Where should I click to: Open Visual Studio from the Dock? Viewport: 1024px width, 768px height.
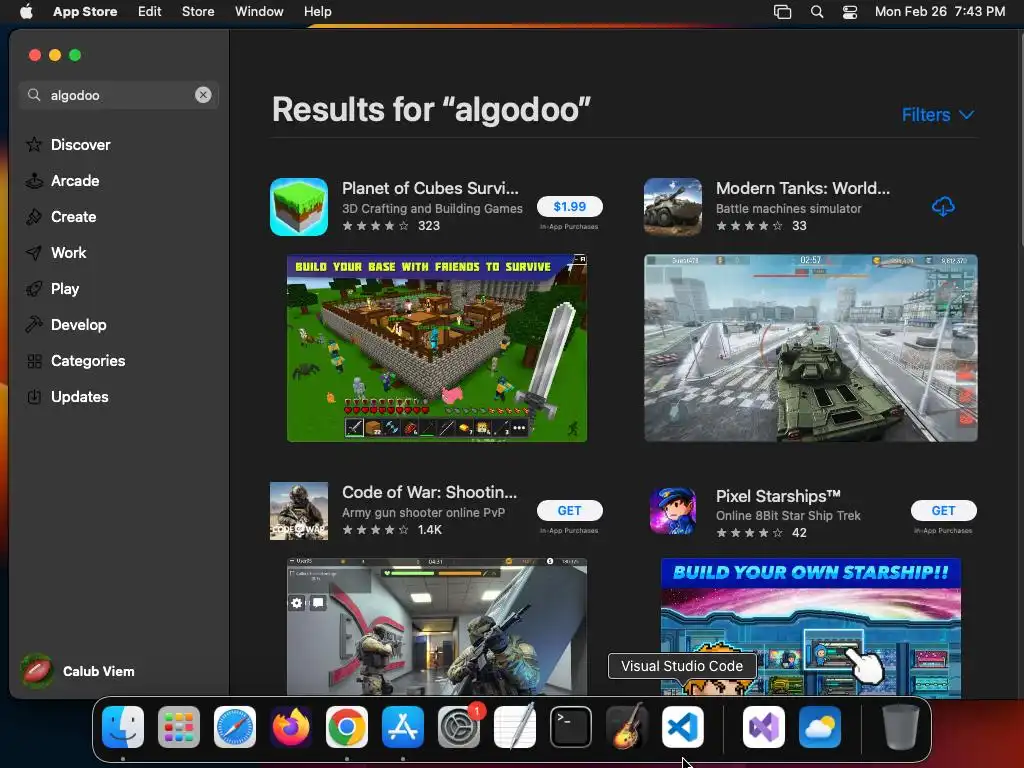(763, 727)
